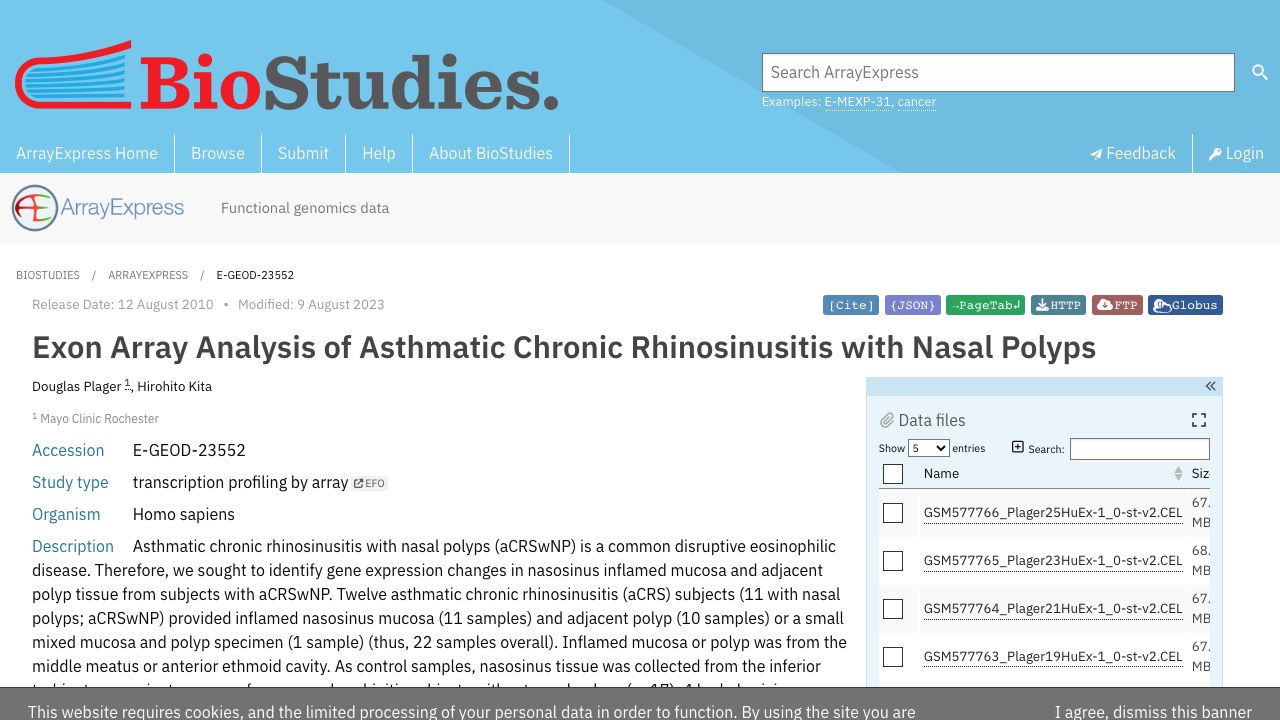Check the GSM577766_Plager25HuEx file checkbox
Image resolution: width=1280 pixels, height=720 pixels.
[x=893, y=513]
